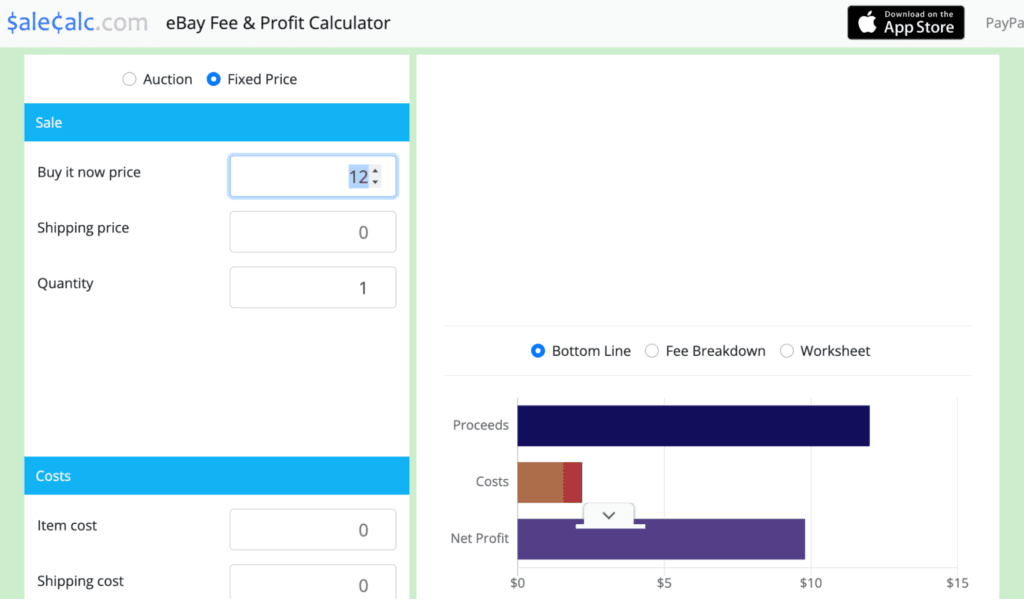The width and height of the screenshot is (1024, 600).
Task: Switch to the Fee Breakdown view
Action: pos(652,351)
